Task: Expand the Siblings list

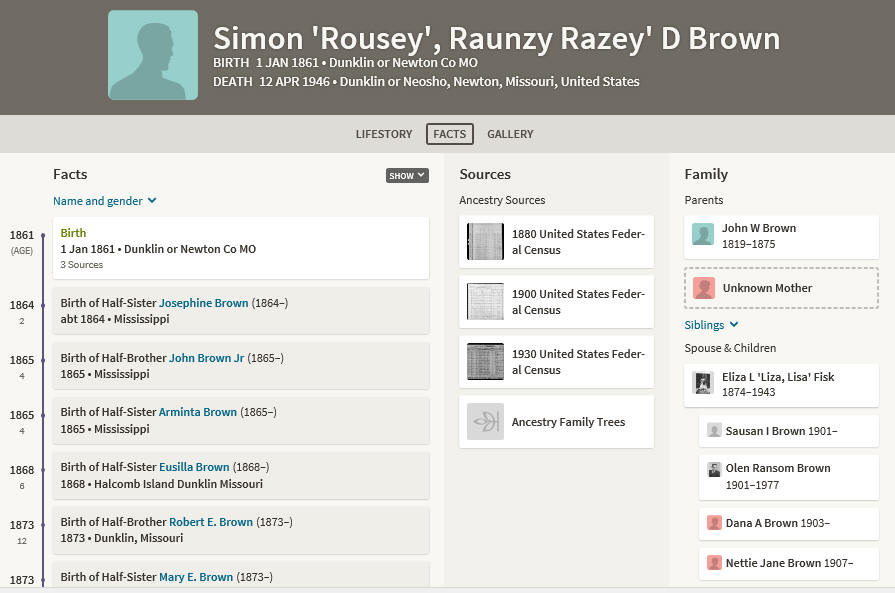Action: tap(711, 325)
